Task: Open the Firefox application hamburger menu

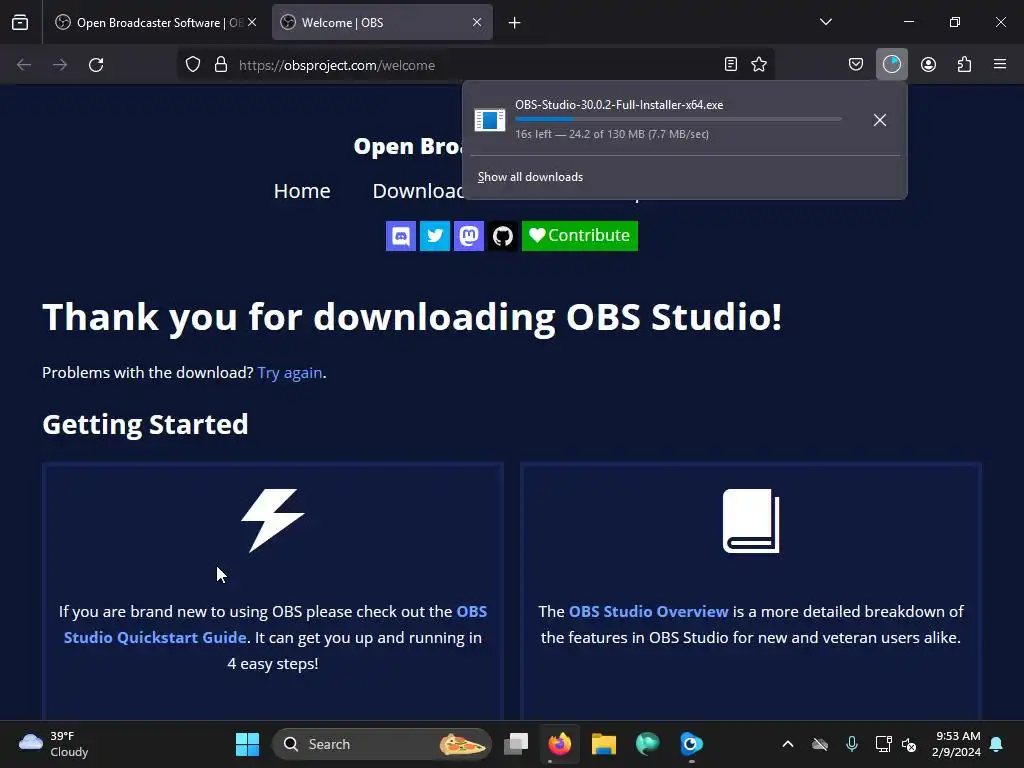Action: [x=1000, y=64]
